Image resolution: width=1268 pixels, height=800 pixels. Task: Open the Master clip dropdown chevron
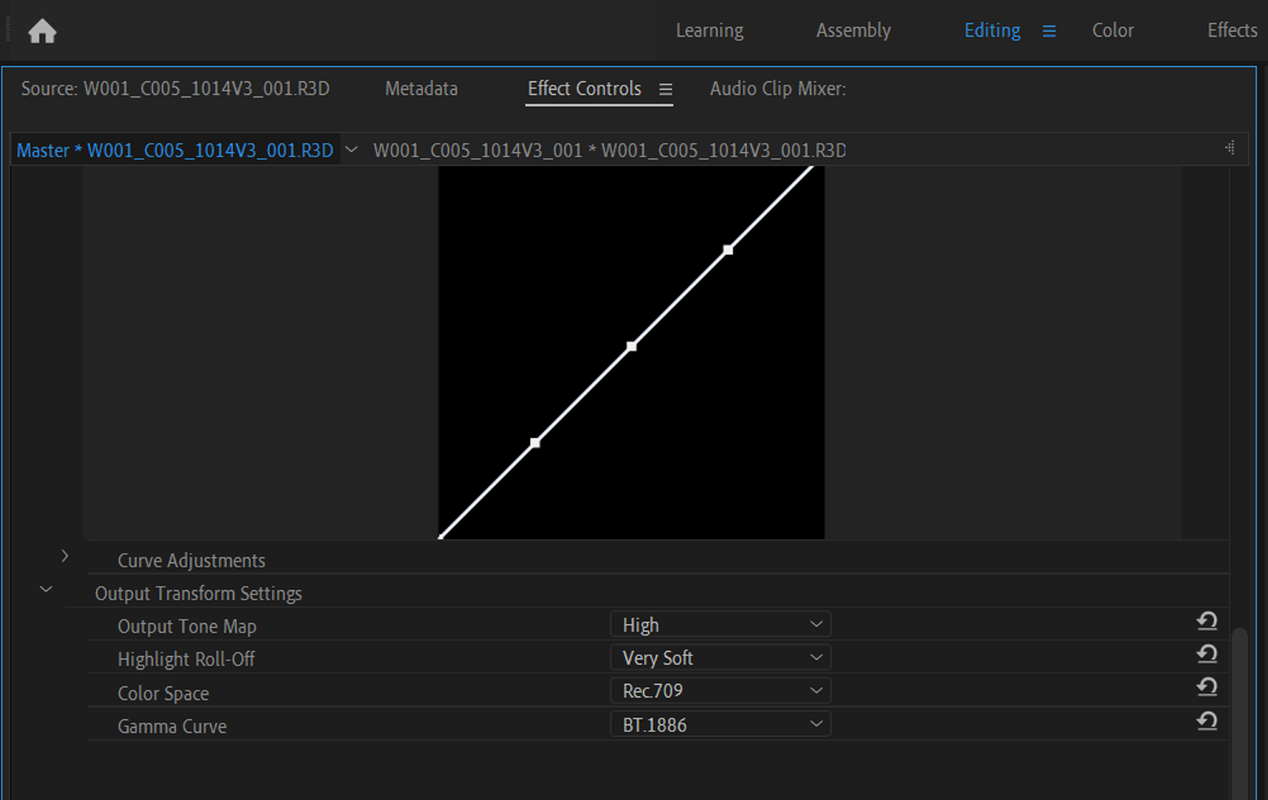coord(351,150)
